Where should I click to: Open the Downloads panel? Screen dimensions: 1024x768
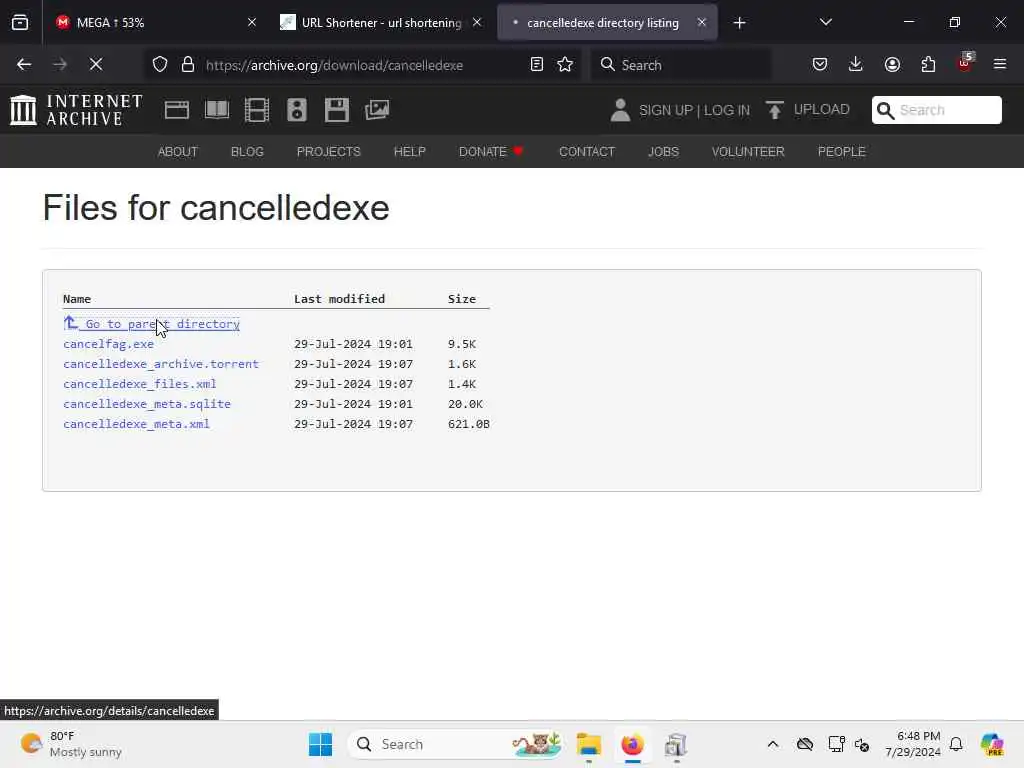tap(856, 65)
